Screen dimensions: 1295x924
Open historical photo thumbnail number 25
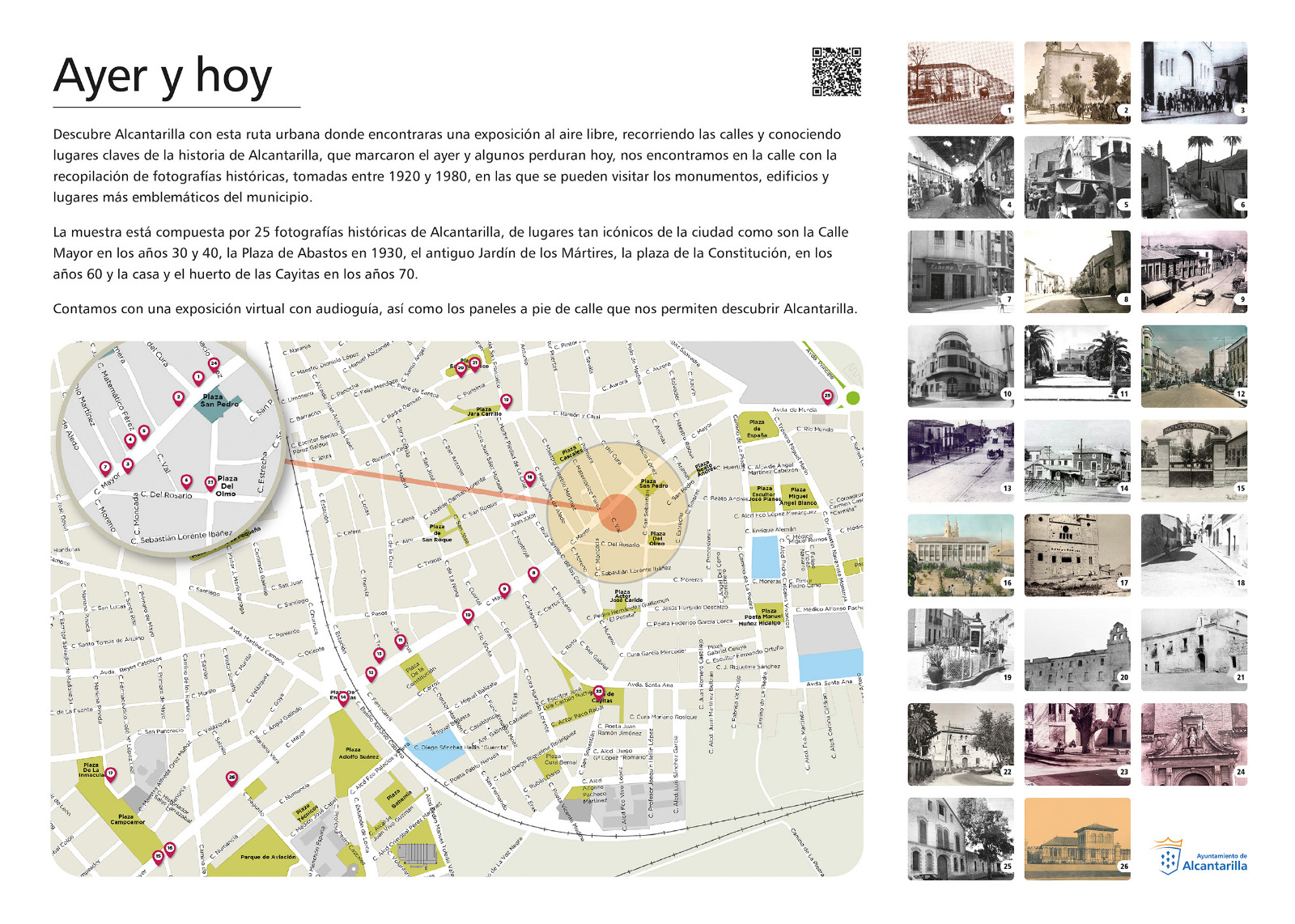point(961,839)
